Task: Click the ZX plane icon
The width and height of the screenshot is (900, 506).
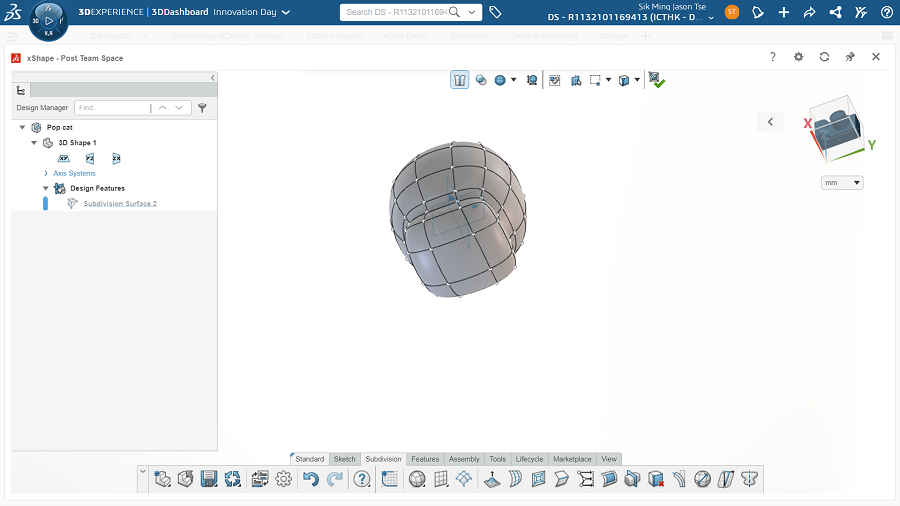Action: (116, 158)
